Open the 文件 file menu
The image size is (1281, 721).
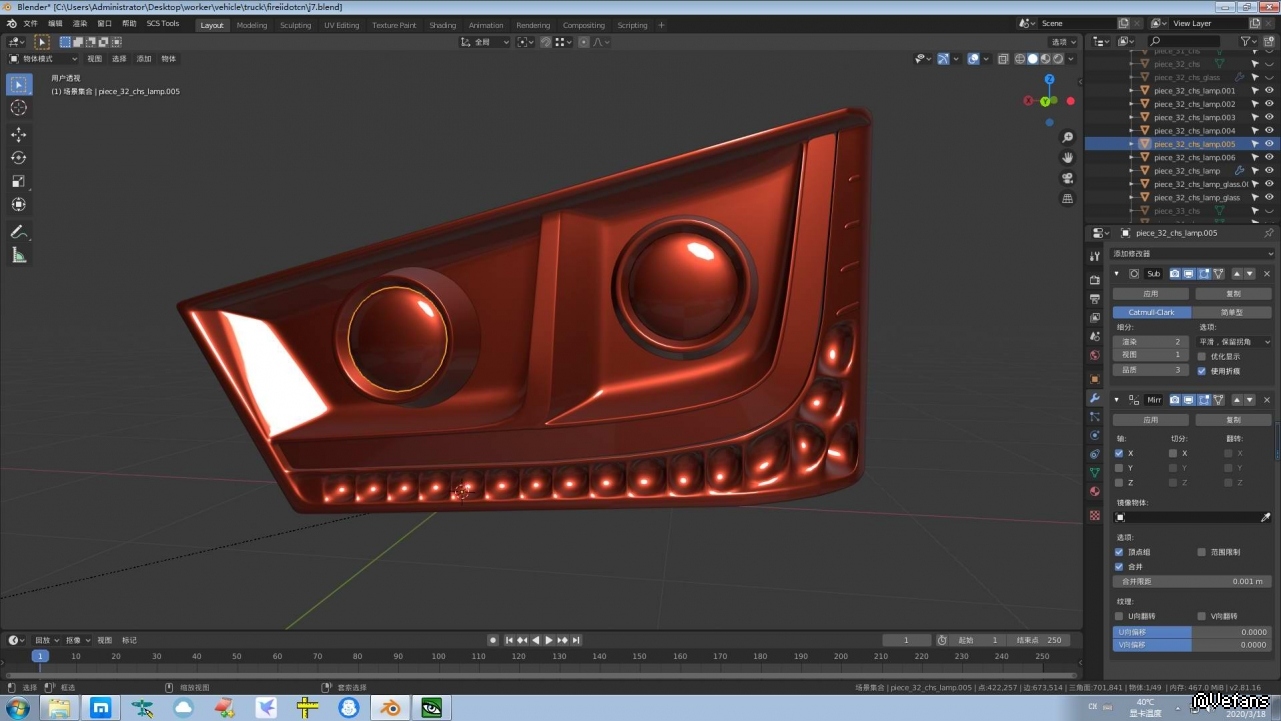tap(30, 23)
